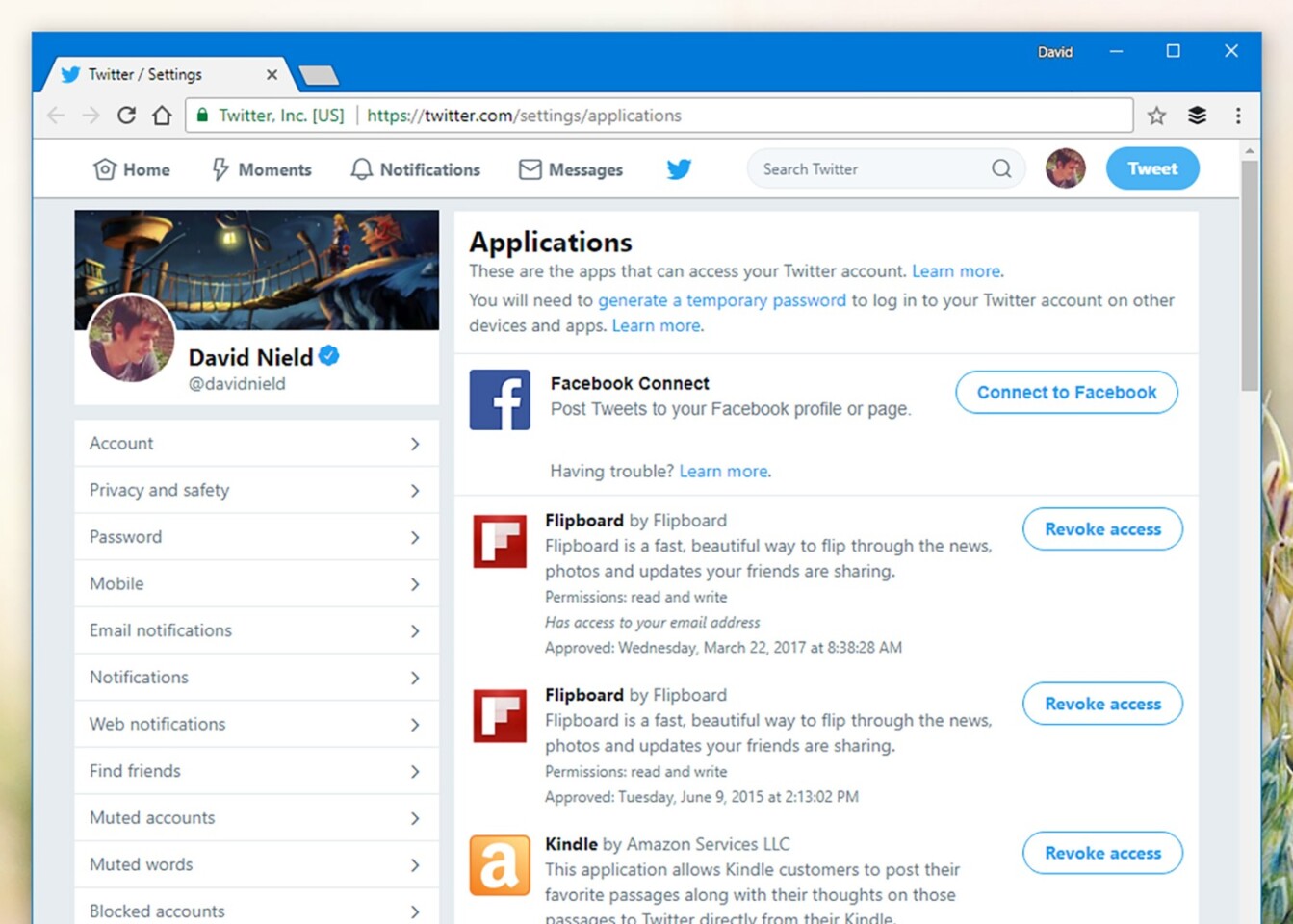Revoke access for the Kindle application

pyautogui.click(x=1101, y=853)
